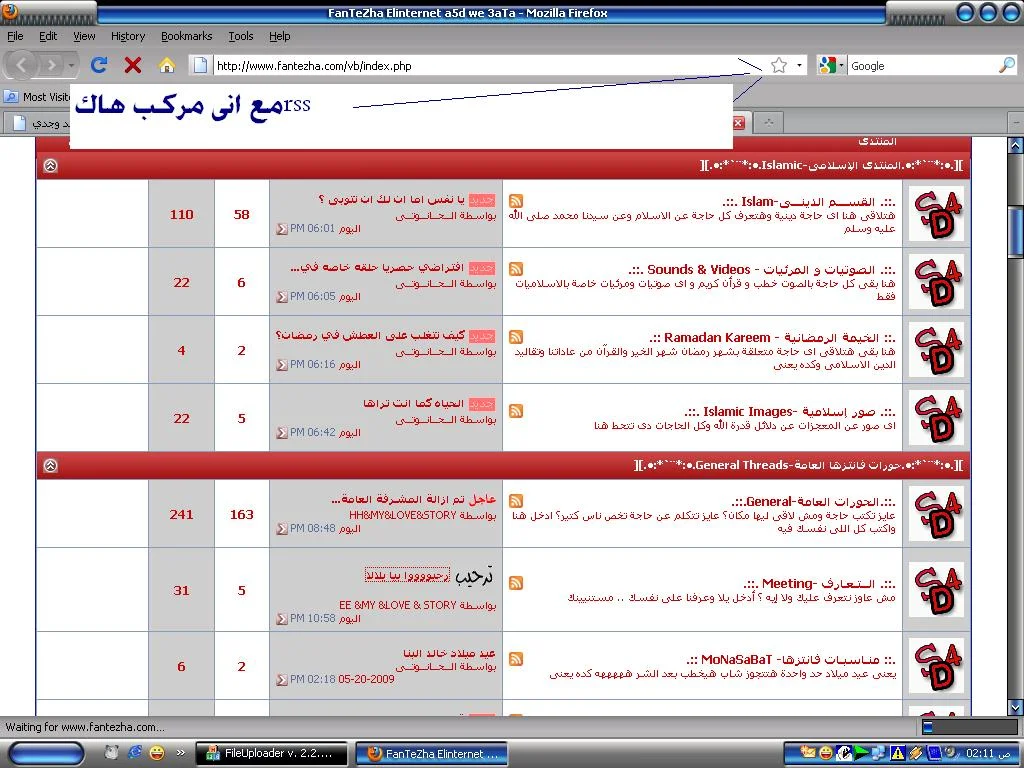The height and width of the screenshot is (768, 1024).
Task: Open RSS feed for Meeting forum
Action: 516,583
